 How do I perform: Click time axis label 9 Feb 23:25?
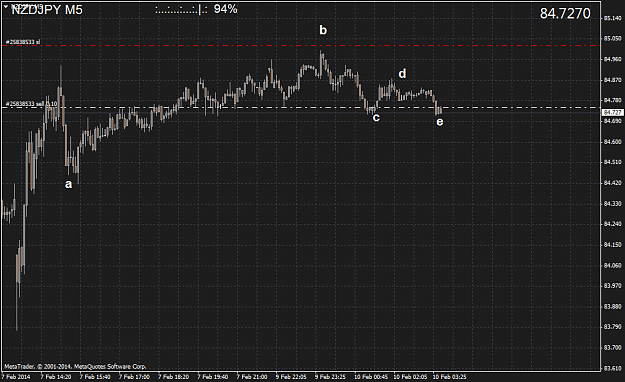(x=331, y=377)
